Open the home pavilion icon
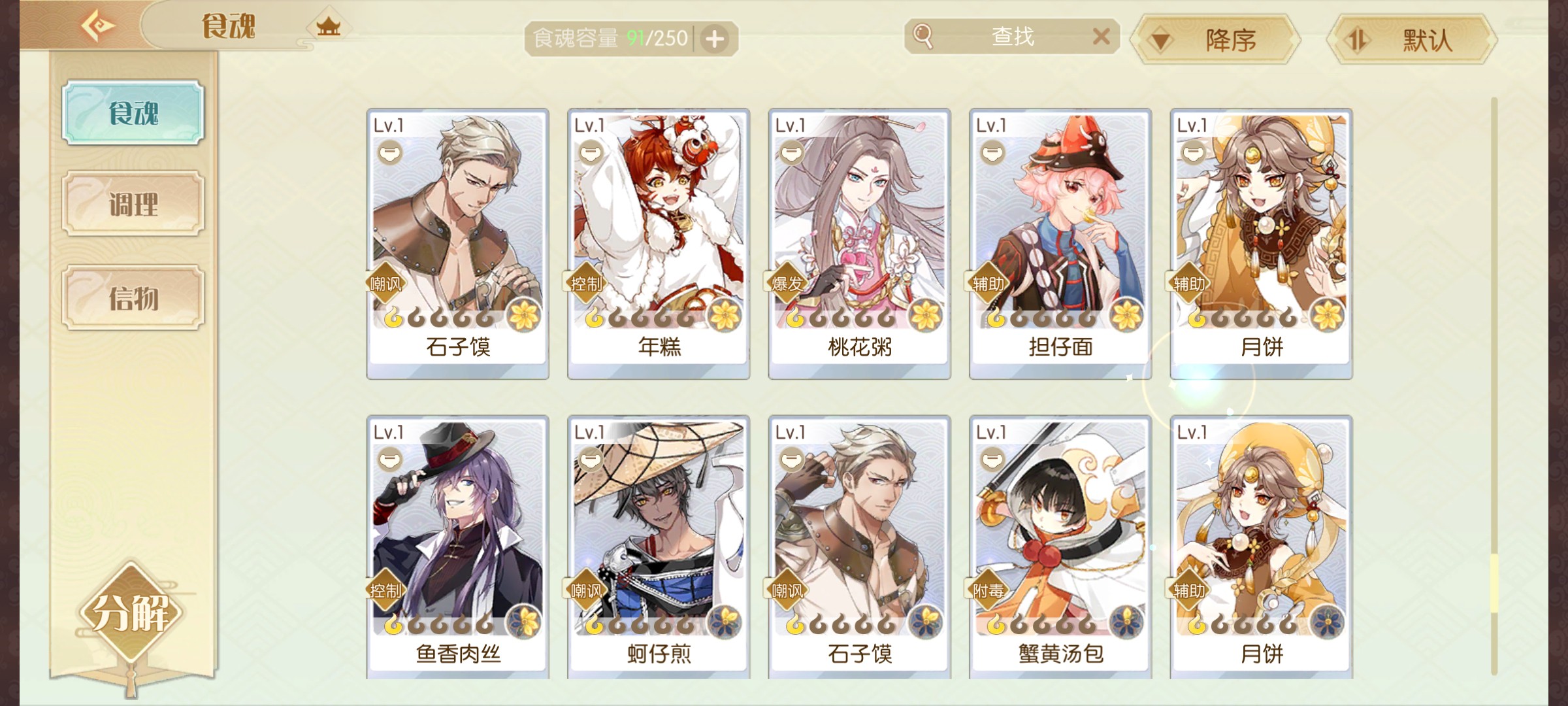Image resolution: width=1568 pixels, height=706 pixels. (329, 27)
